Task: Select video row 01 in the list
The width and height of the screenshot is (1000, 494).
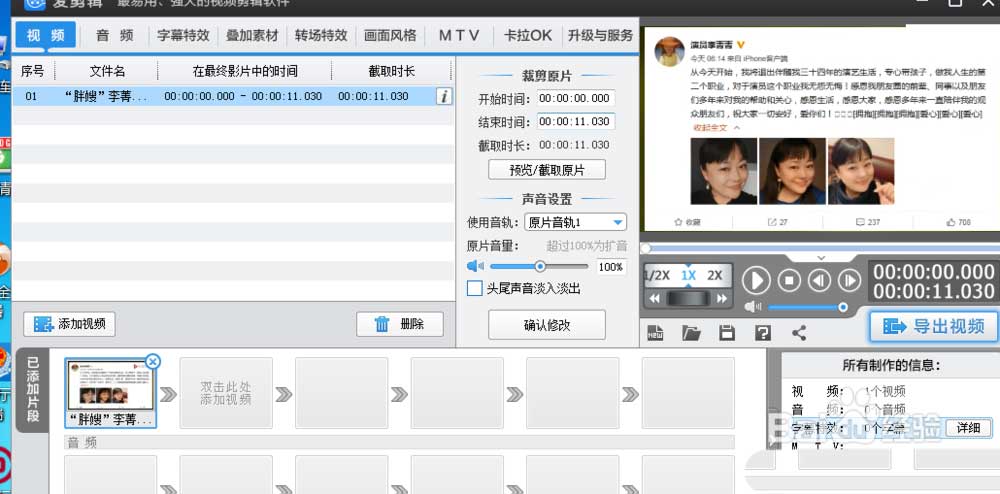Action: pos(233,96)
